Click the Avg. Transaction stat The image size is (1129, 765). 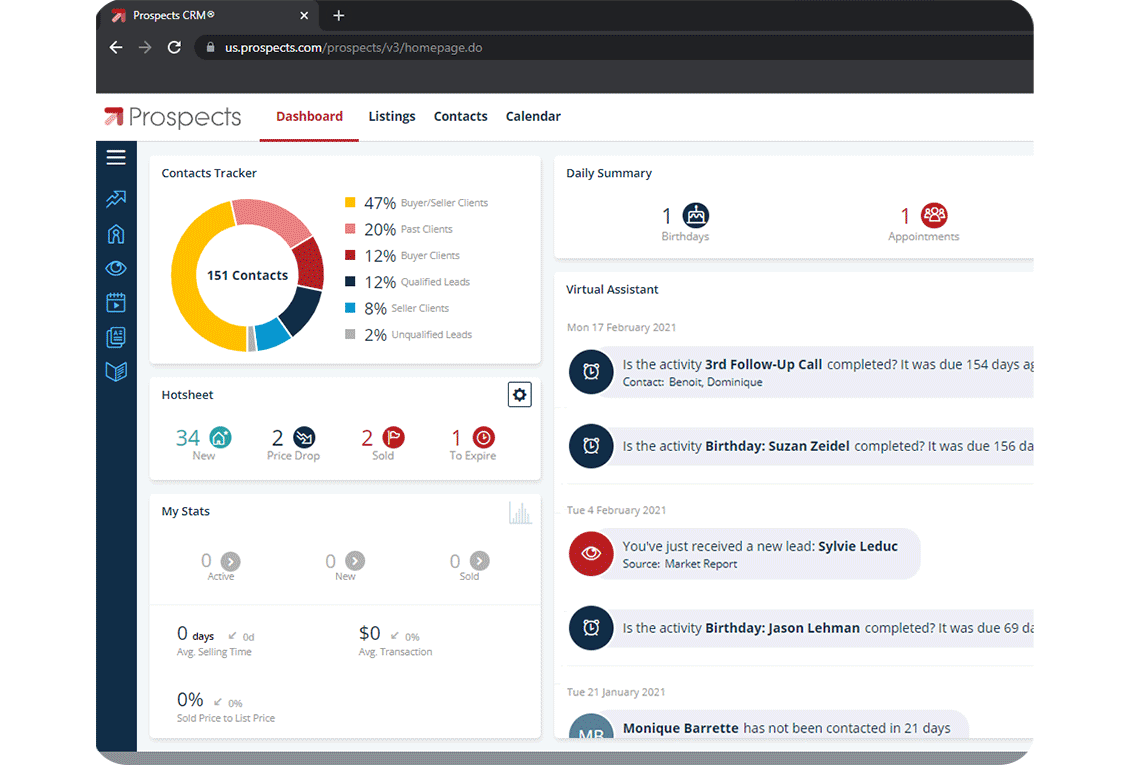395,642
